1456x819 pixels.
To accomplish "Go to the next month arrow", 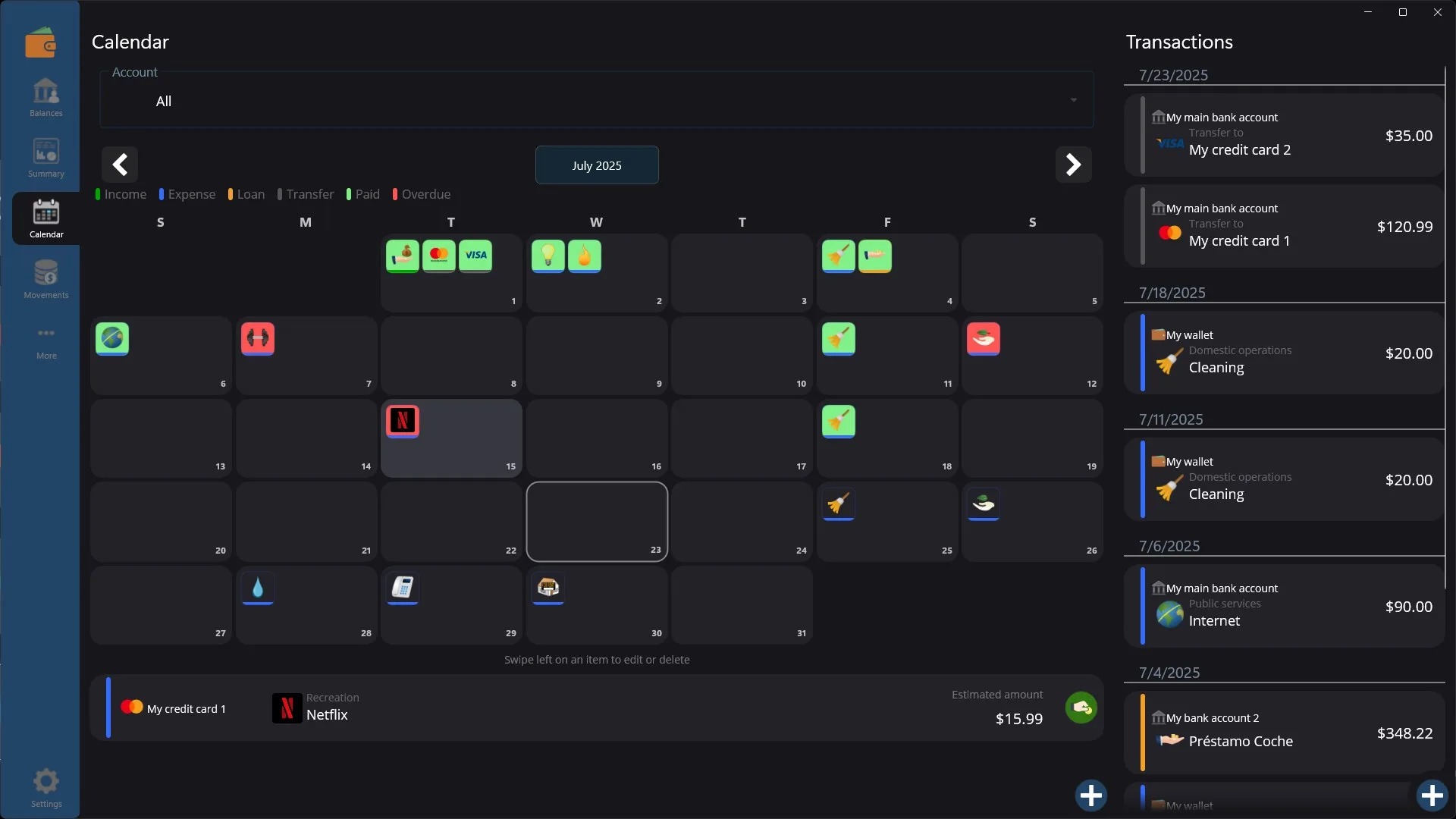I will pyautogui.click(x=1074, y=165).
